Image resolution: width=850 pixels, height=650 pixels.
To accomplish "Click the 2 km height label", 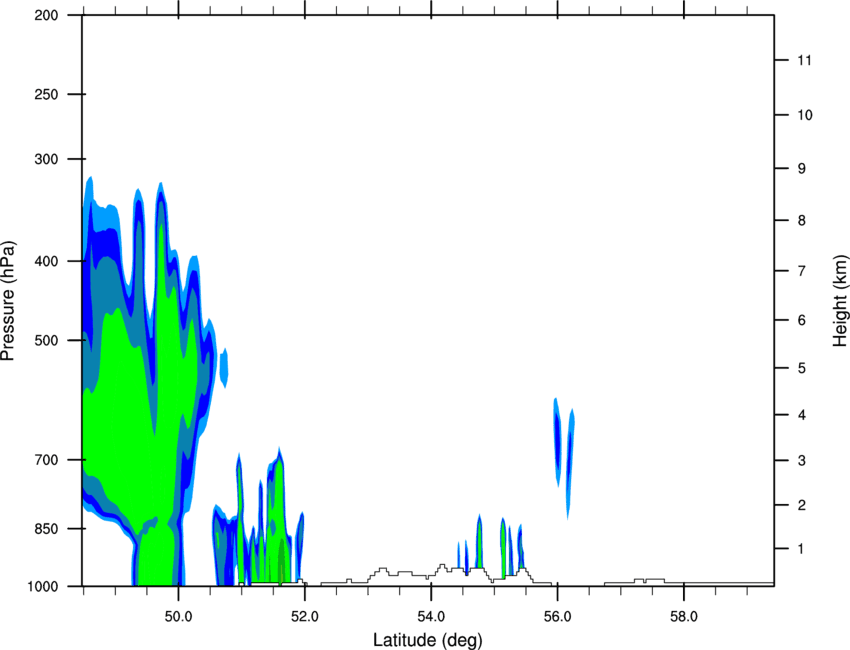I will 802,505.
